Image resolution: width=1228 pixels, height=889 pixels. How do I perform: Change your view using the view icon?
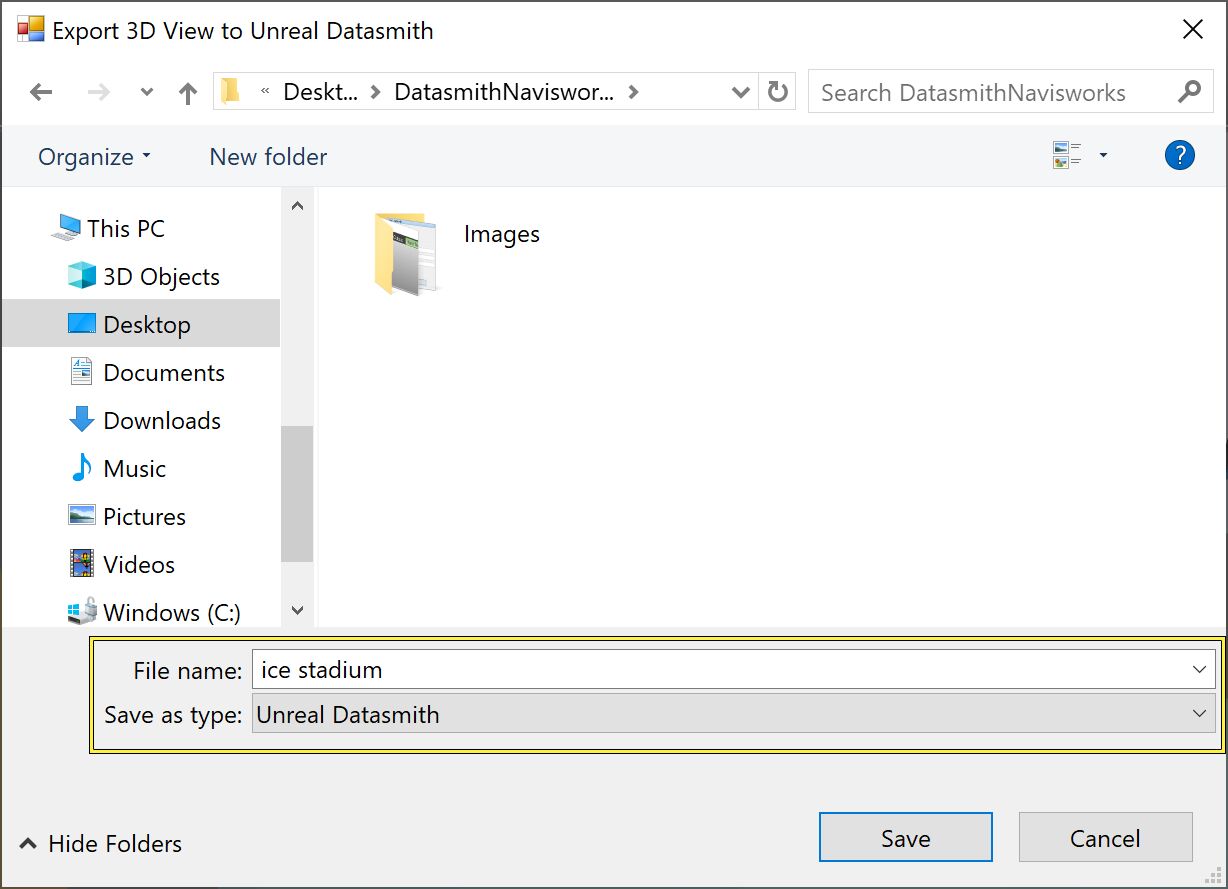coord(1067,155)
